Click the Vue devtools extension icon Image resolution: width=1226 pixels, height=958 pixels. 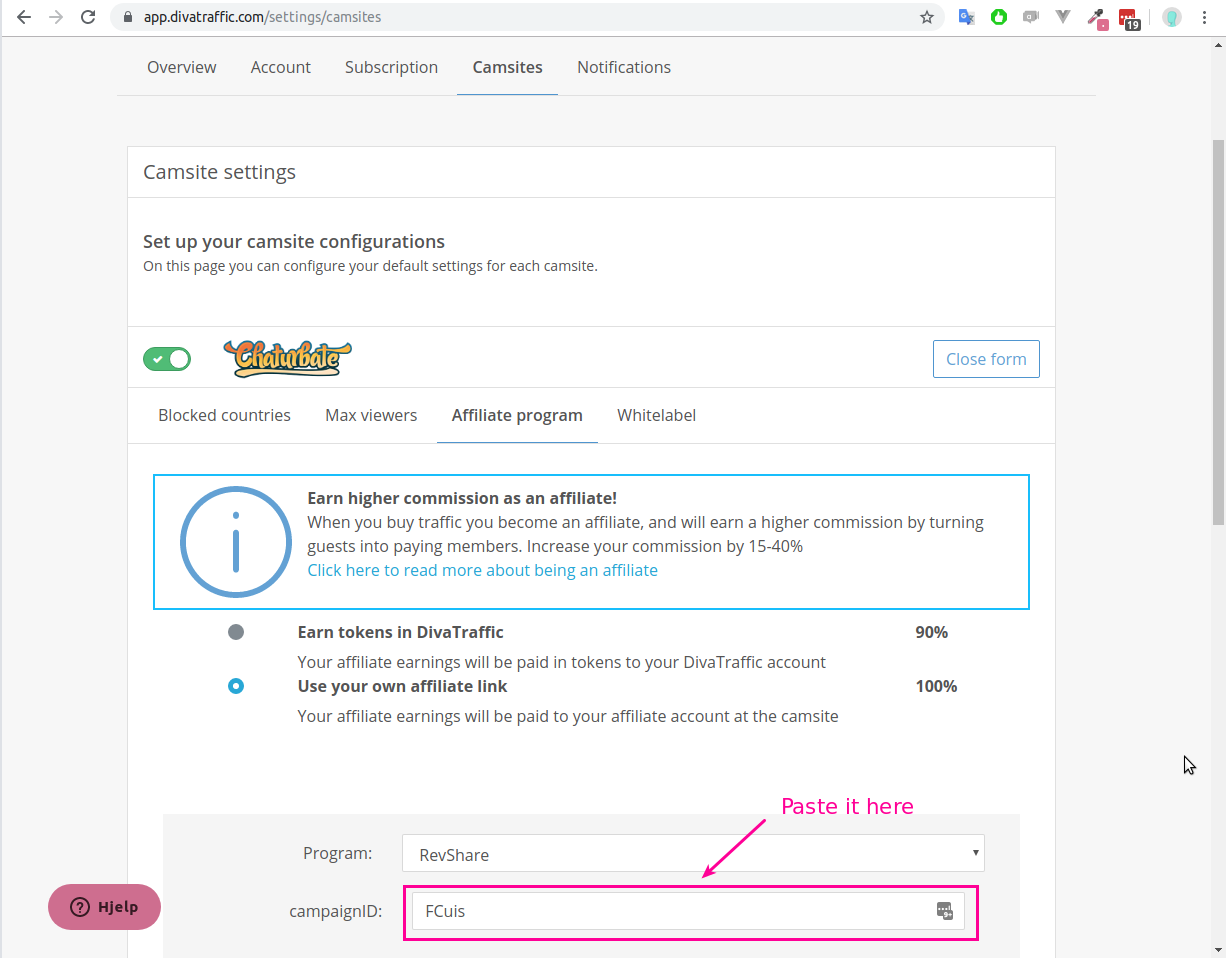[1064, 17]
